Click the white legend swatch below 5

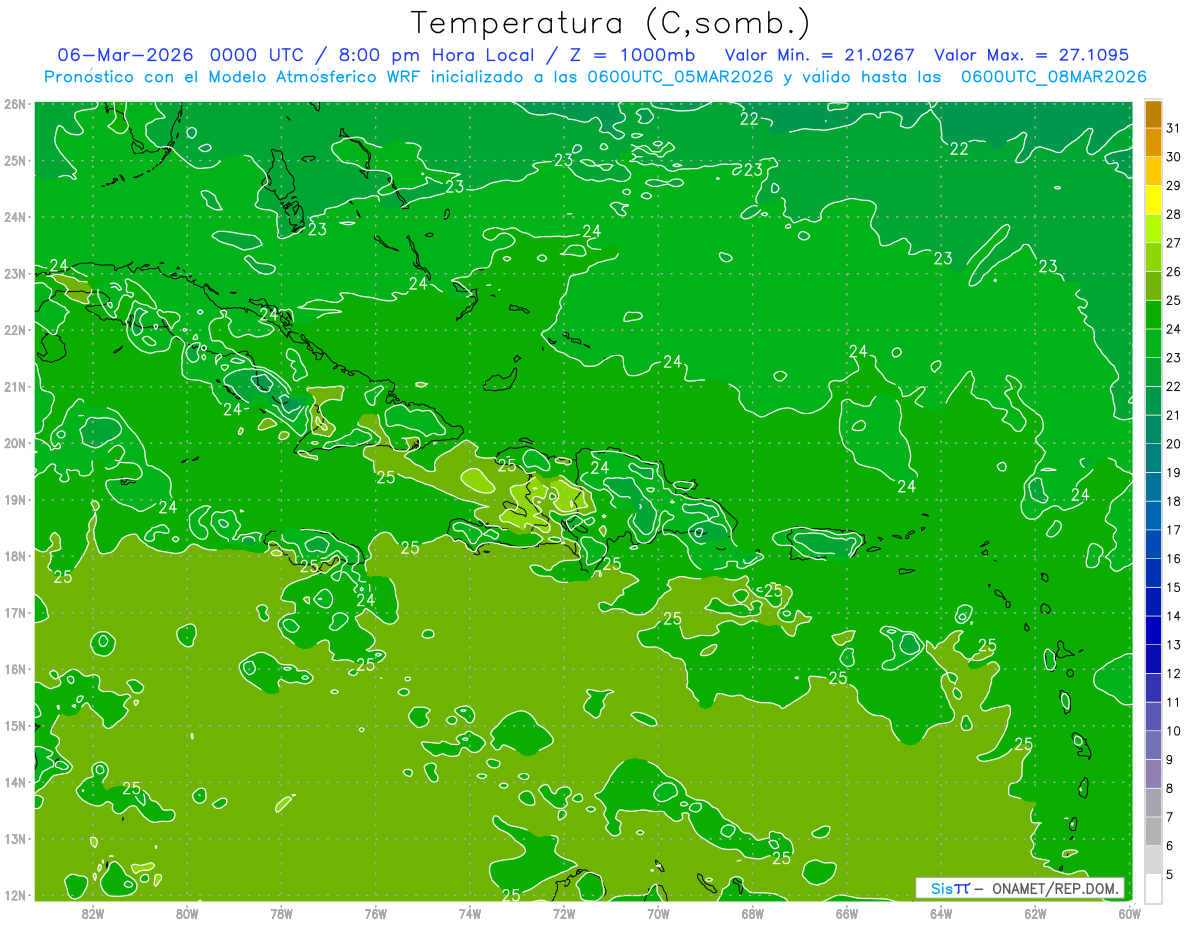[1153, 888]
